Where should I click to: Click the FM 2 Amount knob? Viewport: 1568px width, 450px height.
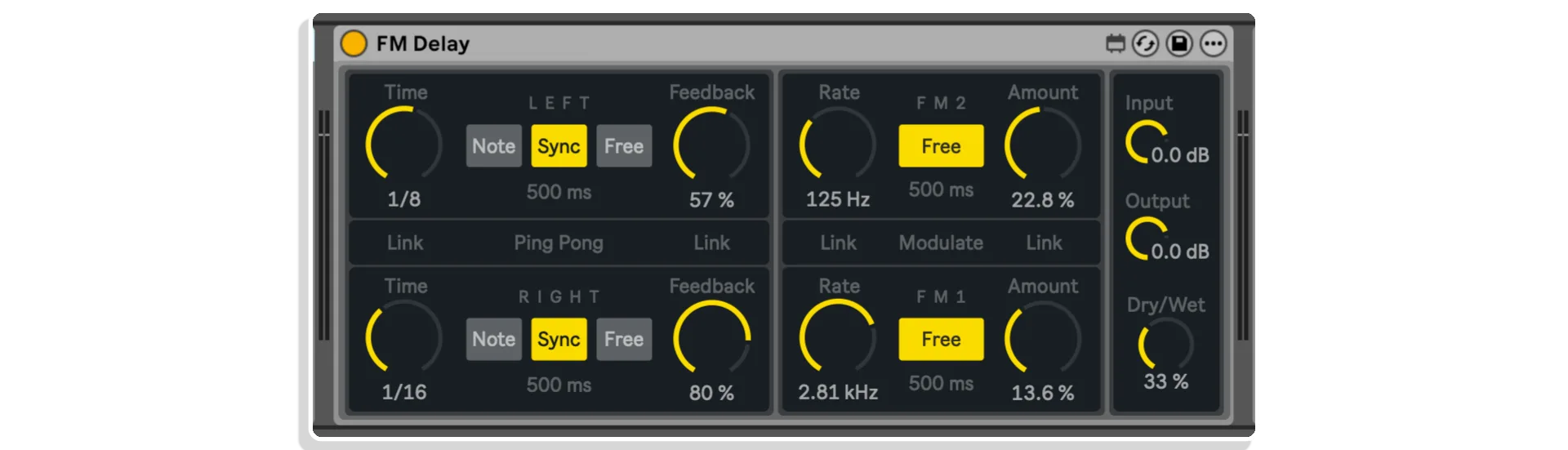[1043, 145]
